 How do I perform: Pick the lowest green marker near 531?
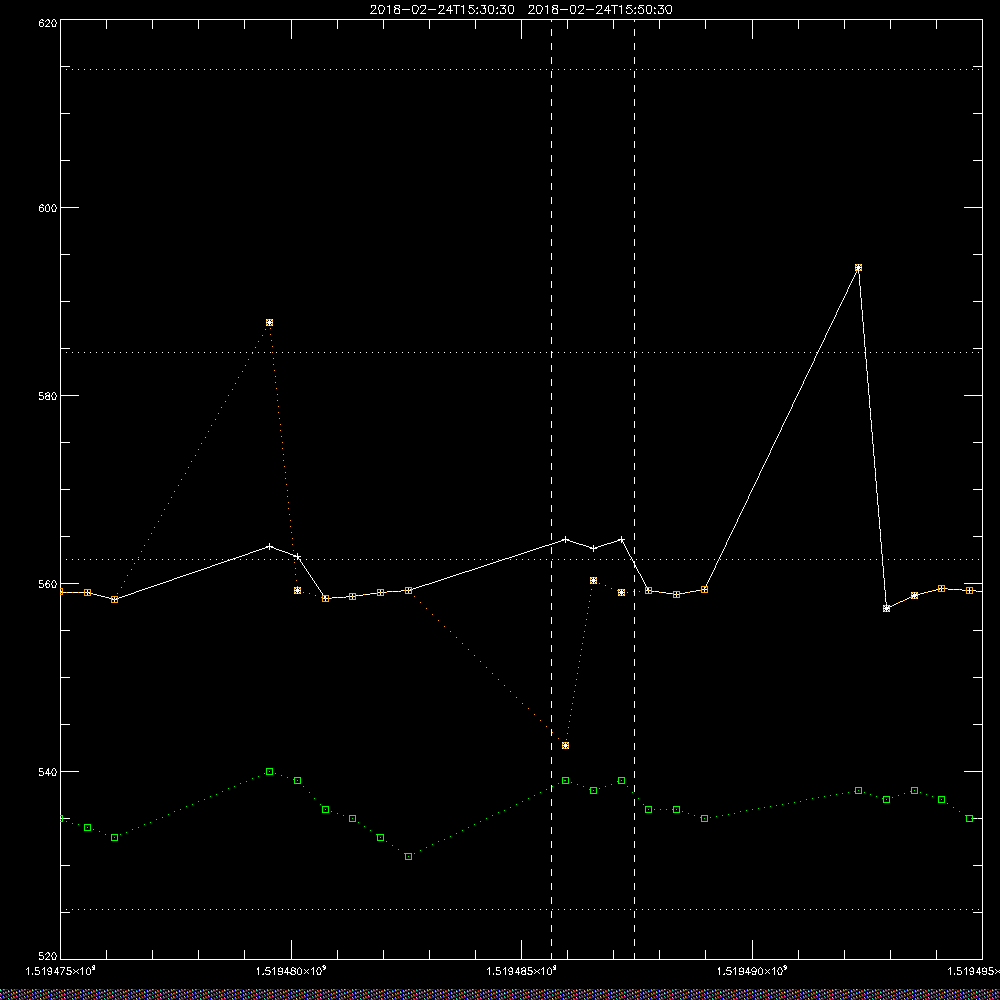(408, 857)
